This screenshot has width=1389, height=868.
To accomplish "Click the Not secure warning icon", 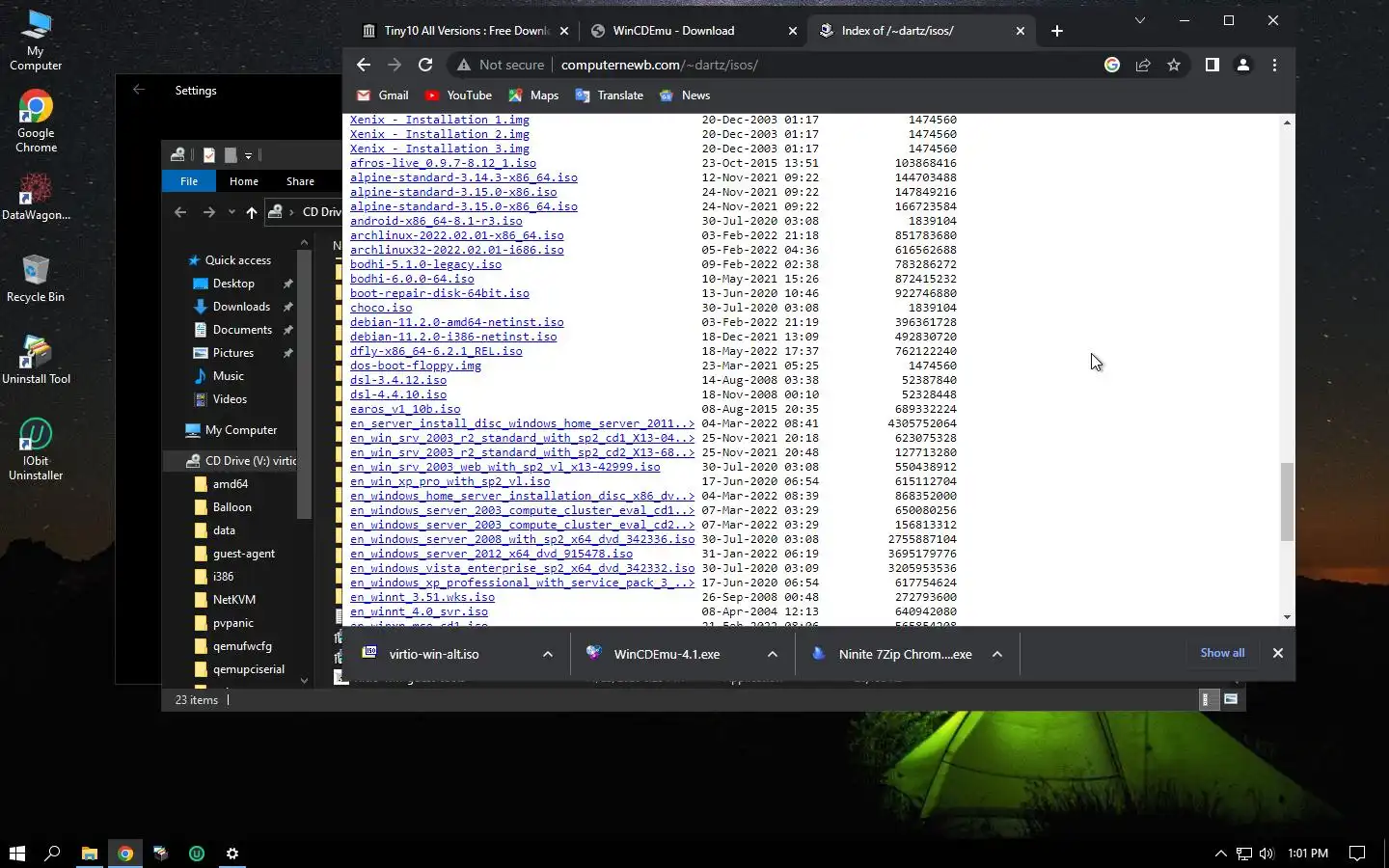I will coord(464,65).
